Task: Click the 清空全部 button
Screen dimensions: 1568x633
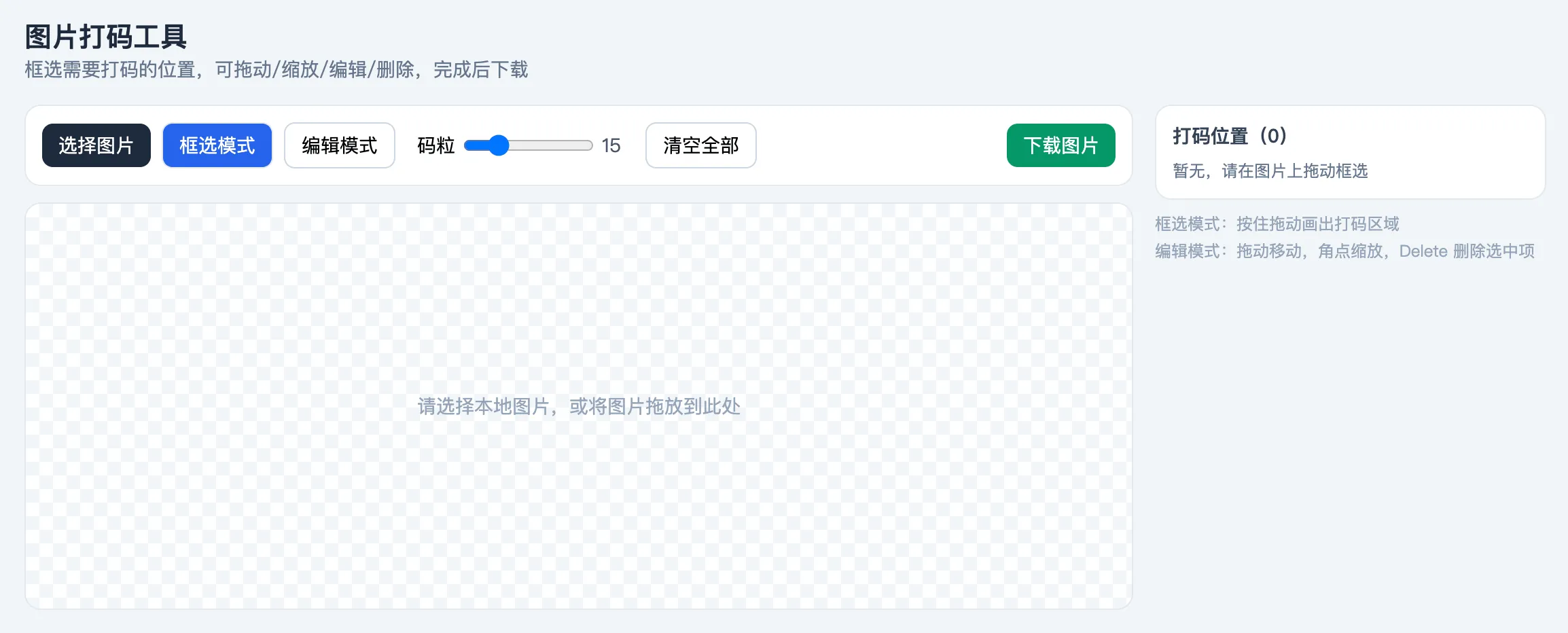Action: [701, 145]
